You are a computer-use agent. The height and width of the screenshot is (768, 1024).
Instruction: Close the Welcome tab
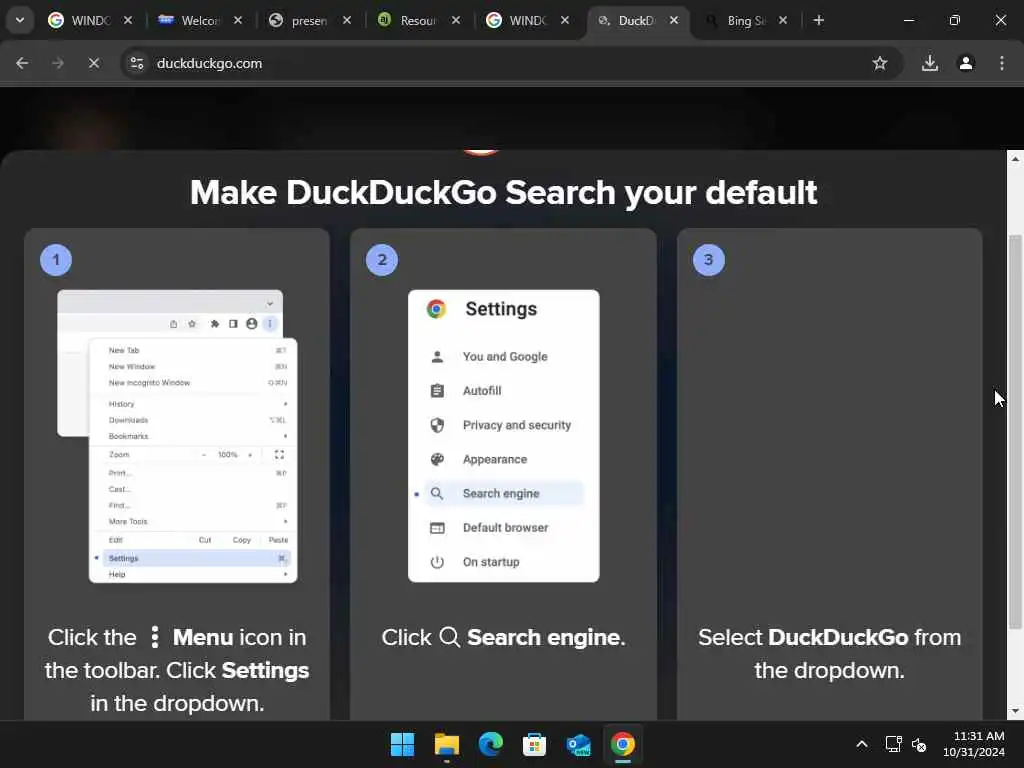click(x=238, y=20)
